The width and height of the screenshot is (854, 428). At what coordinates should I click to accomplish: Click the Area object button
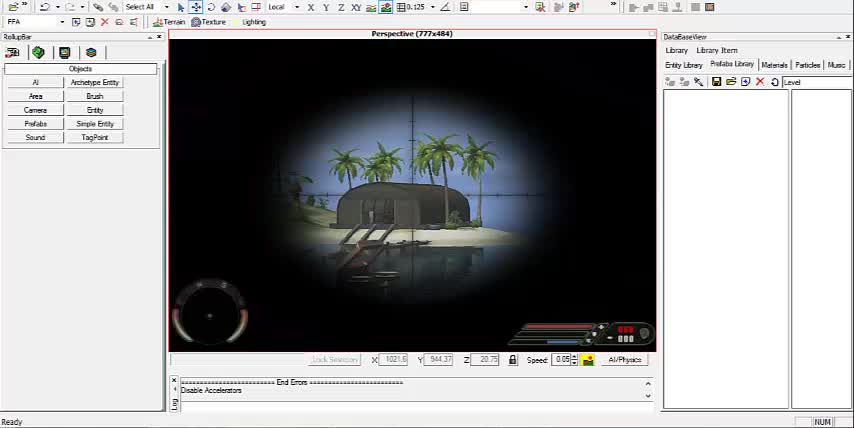(35, 96)
